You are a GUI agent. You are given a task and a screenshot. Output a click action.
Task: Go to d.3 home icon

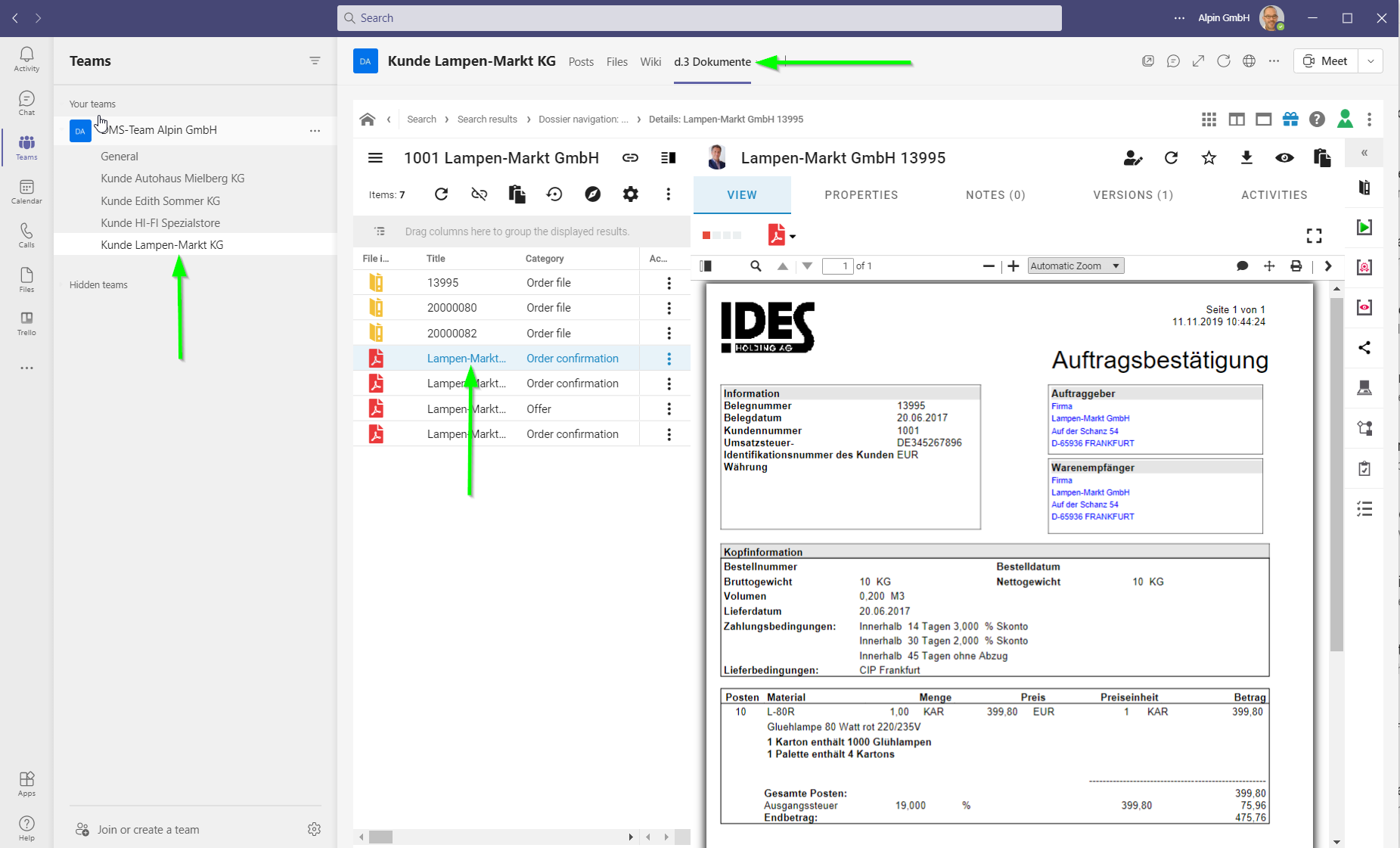pyautogui.click(x=368, y=119)
